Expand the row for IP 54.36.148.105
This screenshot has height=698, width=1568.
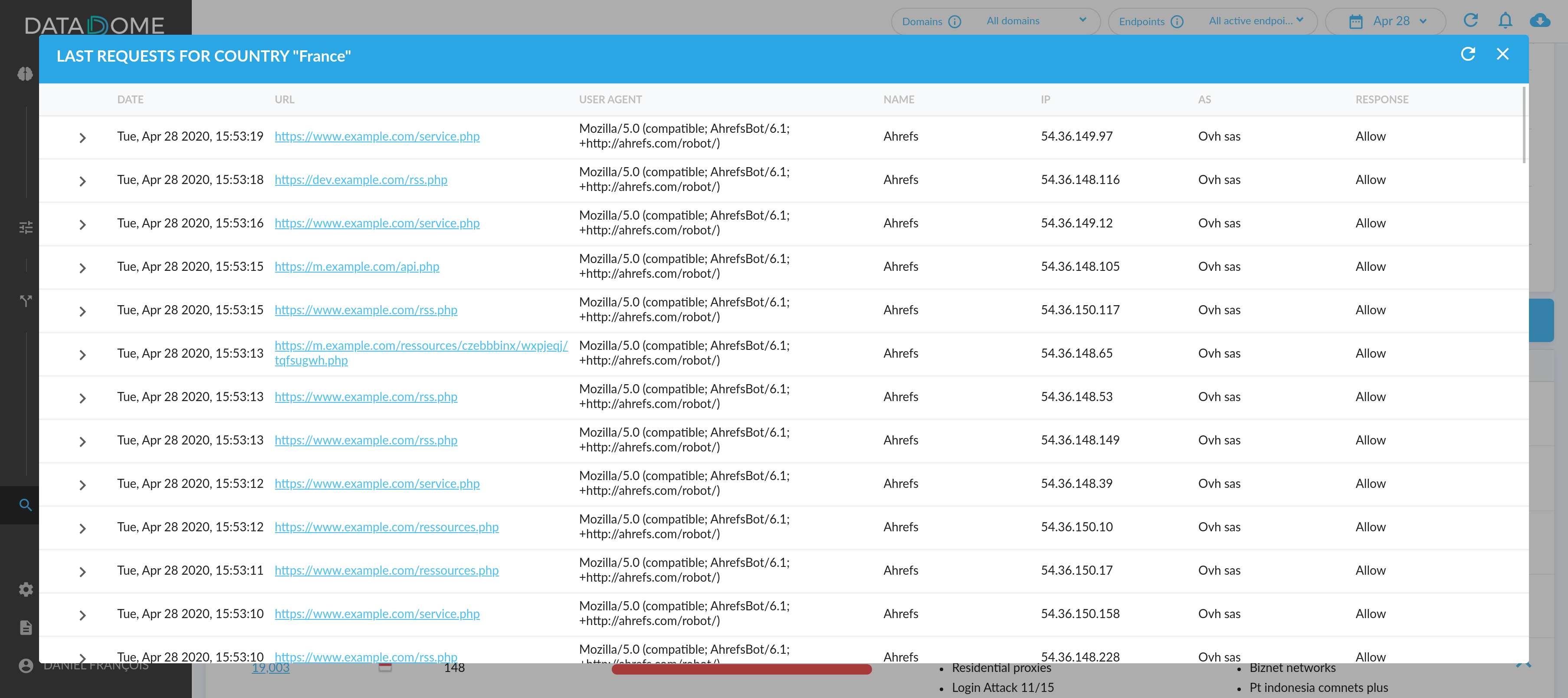coord(83,268)
